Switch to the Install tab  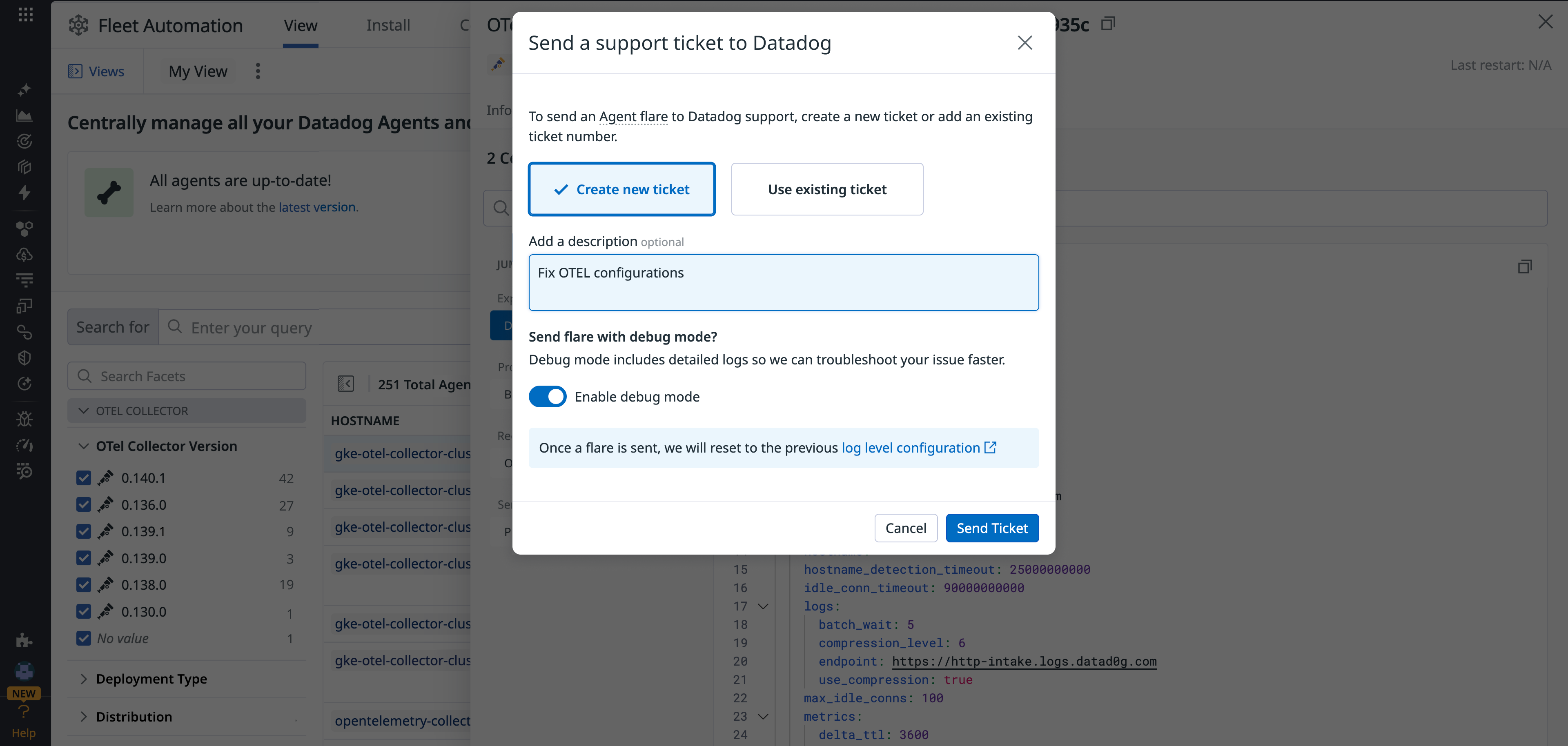pos(388,26)
